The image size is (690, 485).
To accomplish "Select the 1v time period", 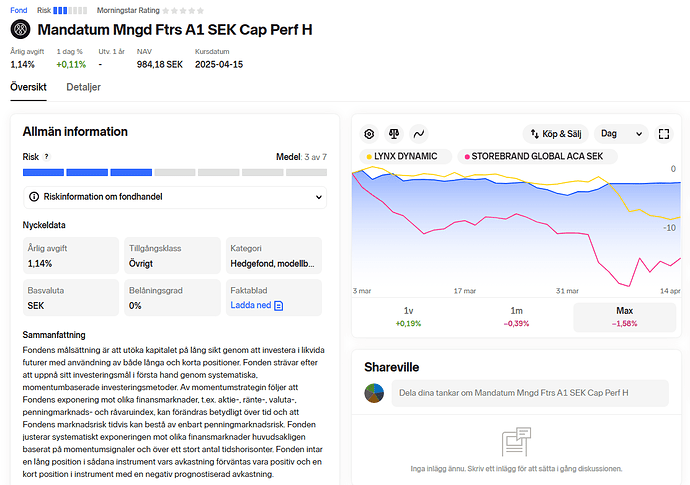I will [x=408, y=317].
